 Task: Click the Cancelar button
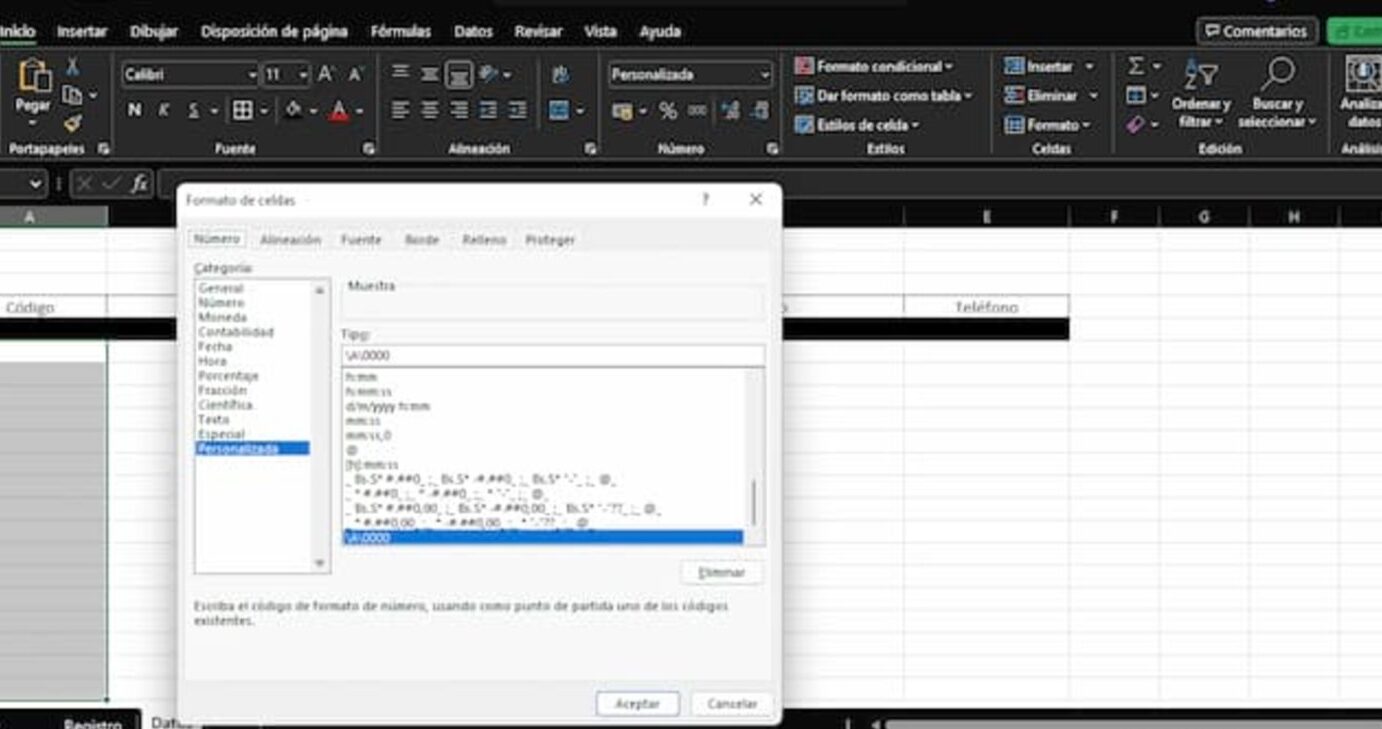point(732,704)
